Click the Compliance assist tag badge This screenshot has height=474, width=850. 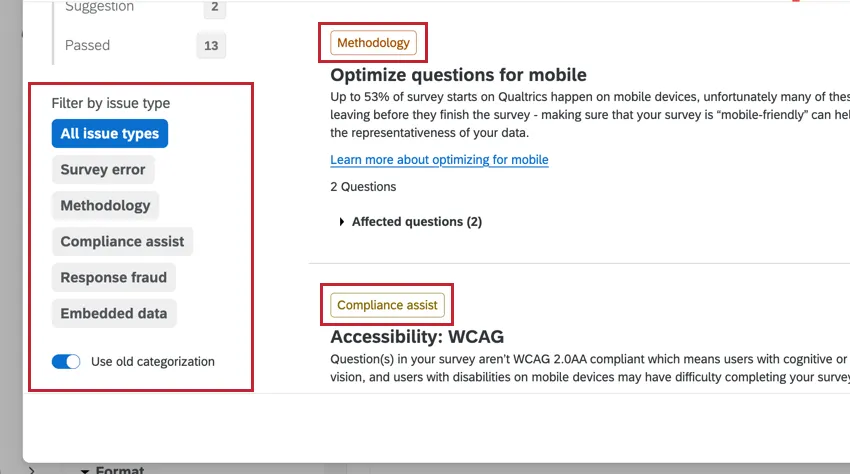(x=387, y=305)
